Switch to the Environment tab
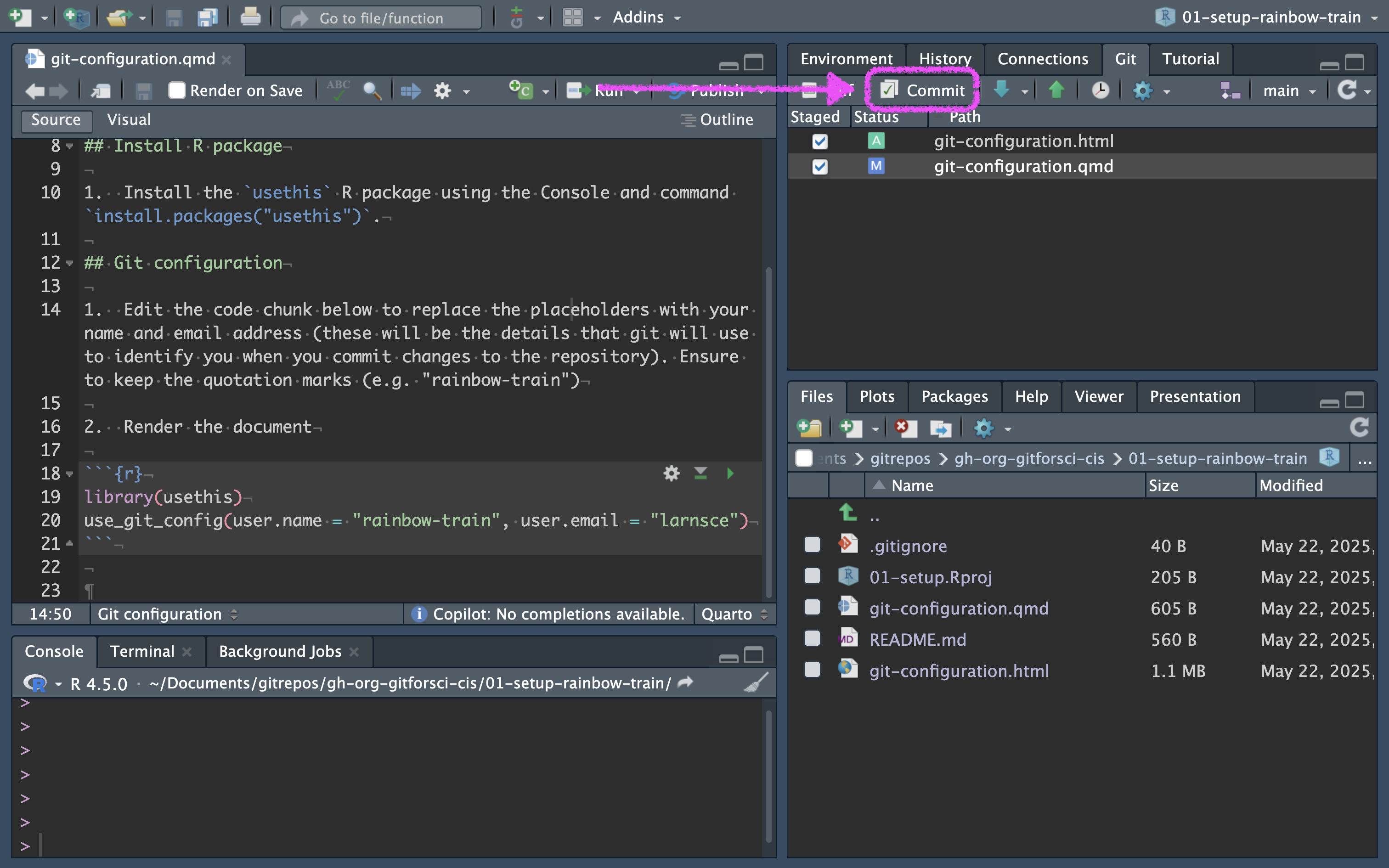The height and width of the screenshot is (868, 1389). 846,59
